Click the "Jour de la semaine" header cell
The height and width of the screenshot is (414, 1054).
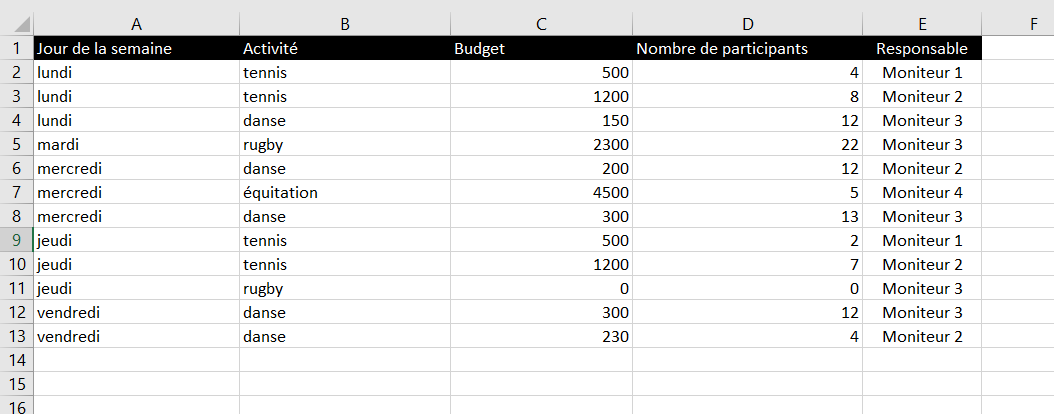(x=136, y=48)
